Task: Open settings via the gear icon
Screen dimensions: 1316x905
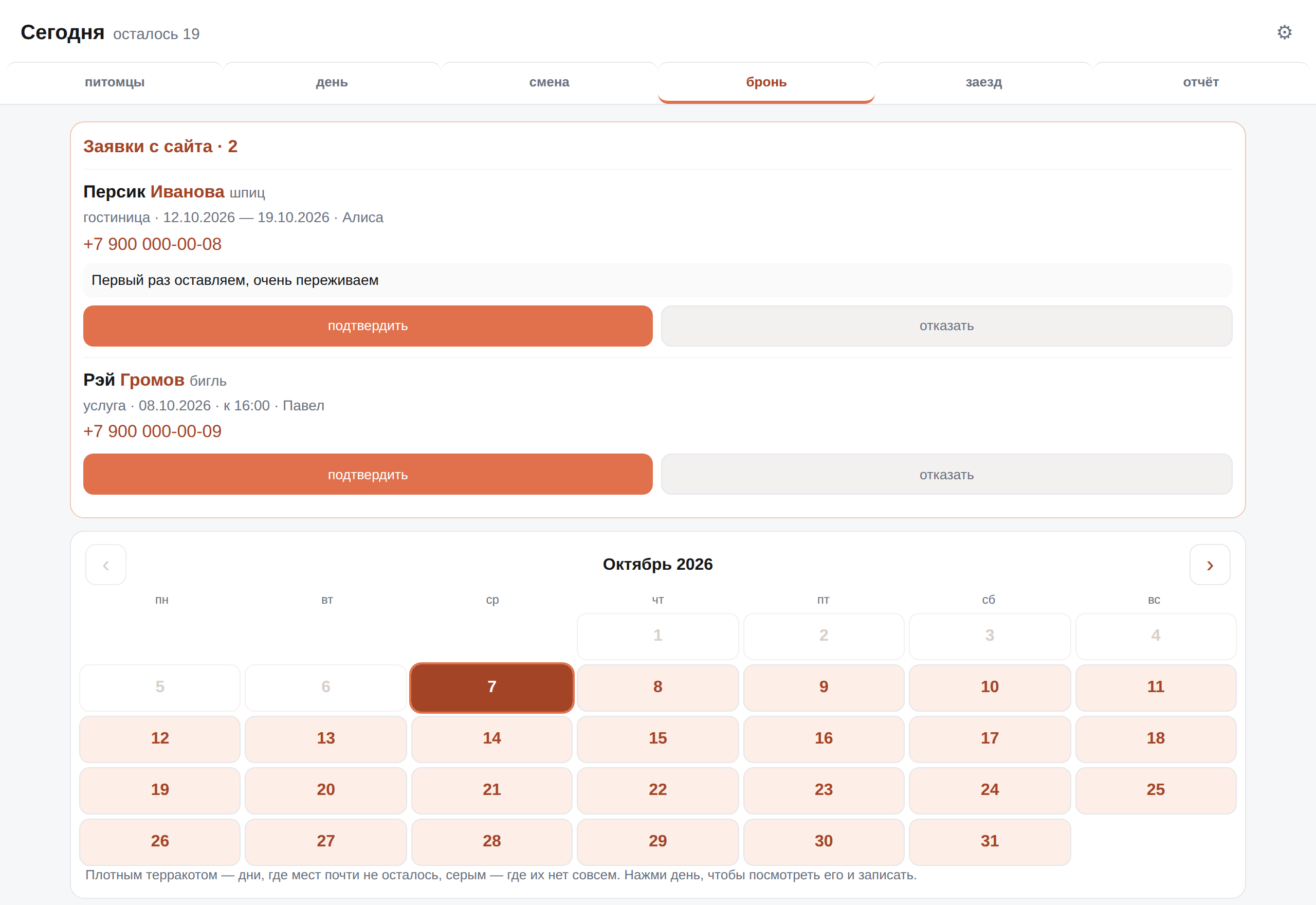Action: tap(1284, 32)
